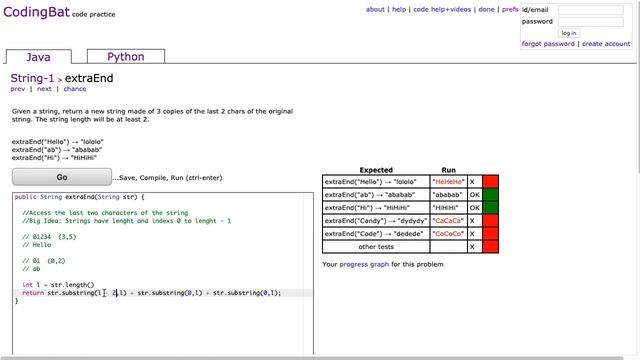This screenshot has width=640, height=360.
Task: Click the extraEnd("Hello") example text
Action: tap(58, 142)
